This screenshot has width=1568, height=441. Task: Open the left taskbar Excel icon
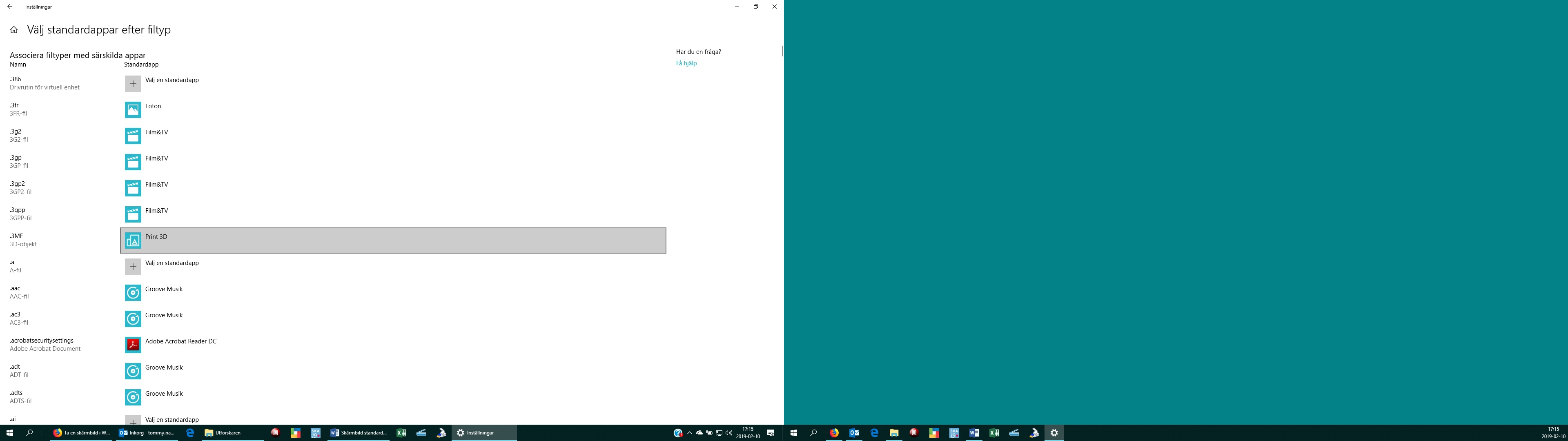(401, 433)
